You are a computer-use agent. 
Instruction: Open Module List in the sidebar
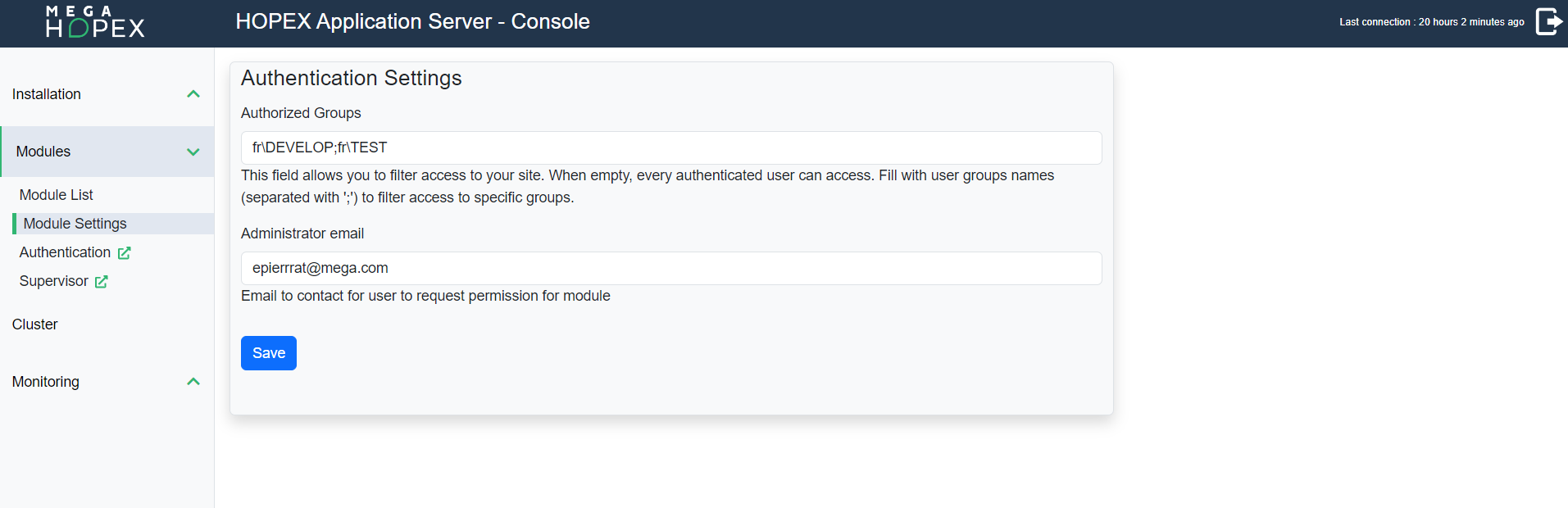(57, 195)
